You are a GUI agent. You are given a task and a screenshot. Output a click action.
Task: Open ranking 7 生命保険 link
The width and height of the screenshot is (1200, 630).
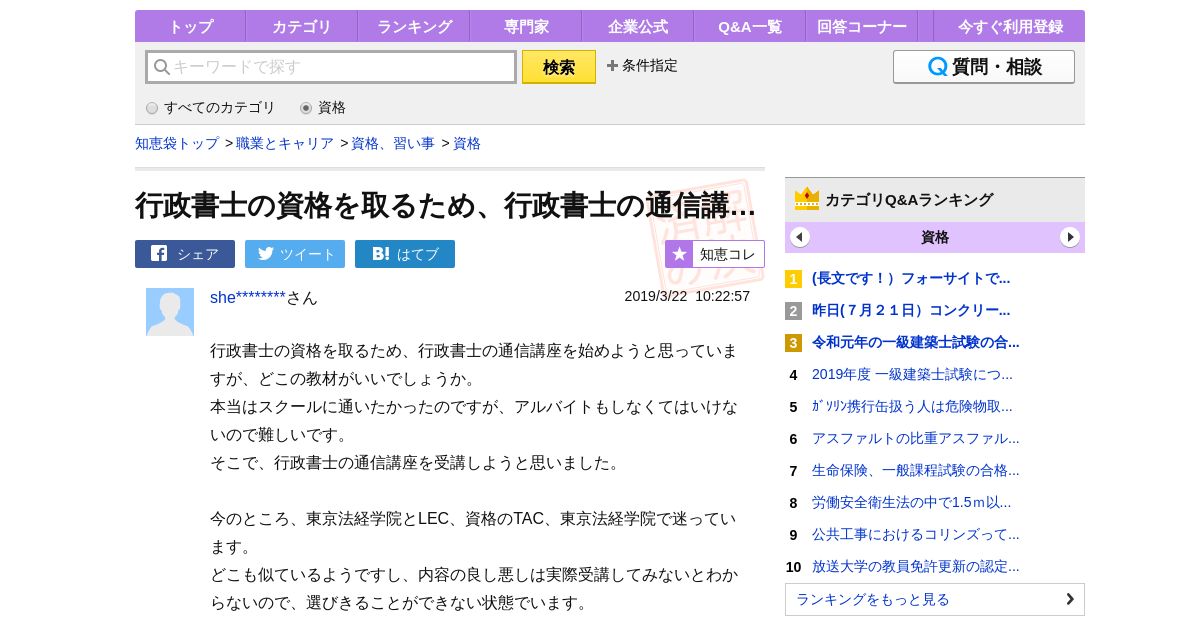click(916, 470)
